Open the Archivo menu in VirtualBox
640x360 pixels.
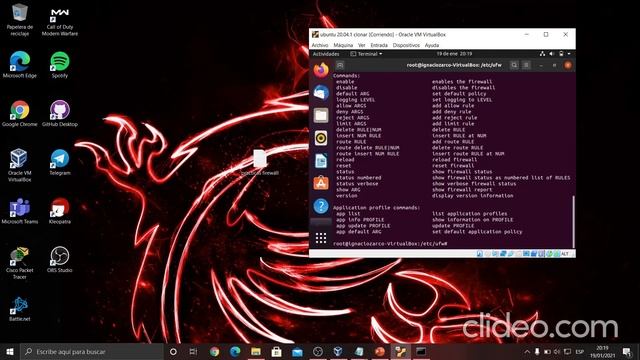coord(320,45)
